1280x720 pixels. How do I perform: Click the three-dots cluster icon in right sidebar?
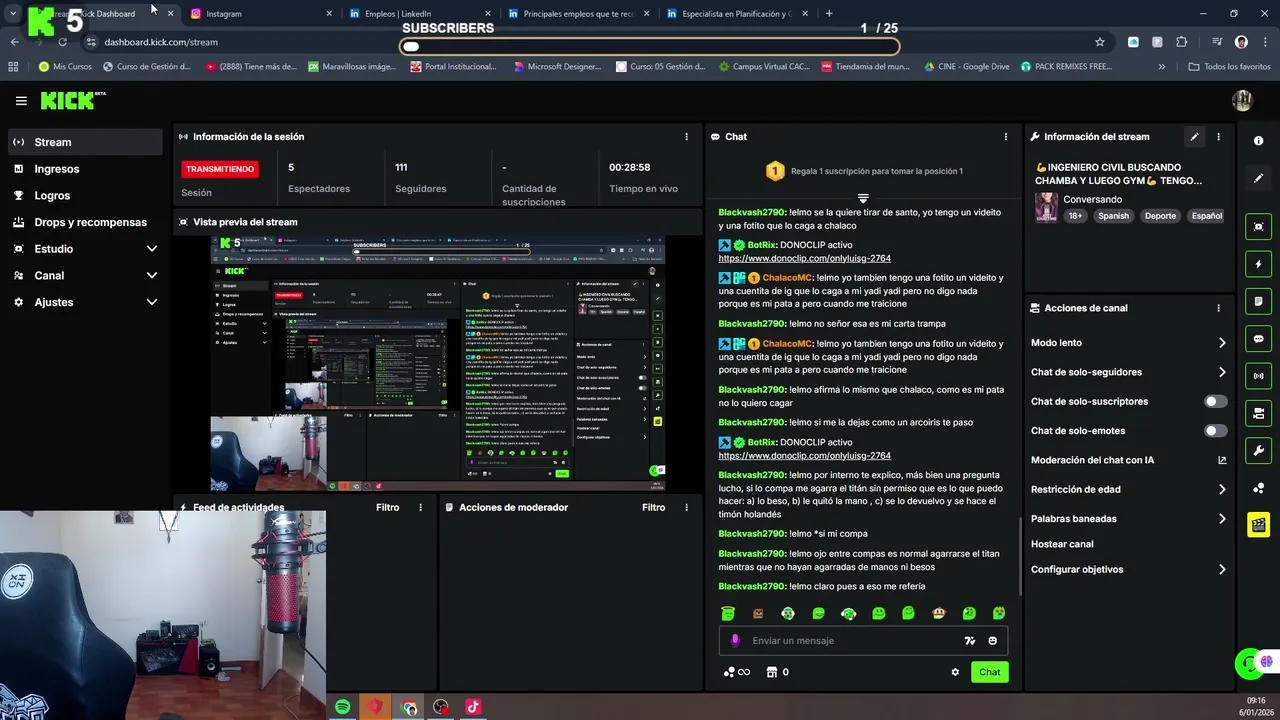tap(1258, 488)
